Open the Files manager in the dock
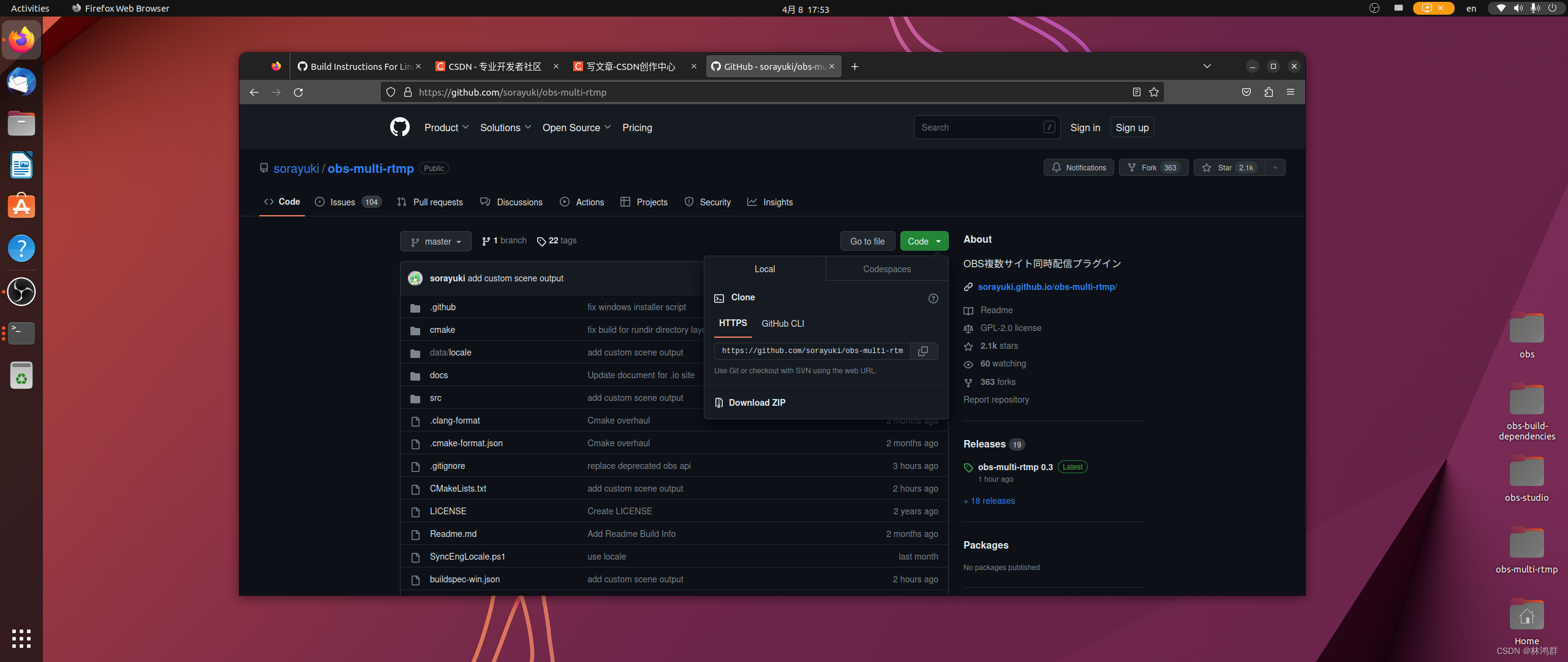This screenshot has width=1568, height=662. 21,124
